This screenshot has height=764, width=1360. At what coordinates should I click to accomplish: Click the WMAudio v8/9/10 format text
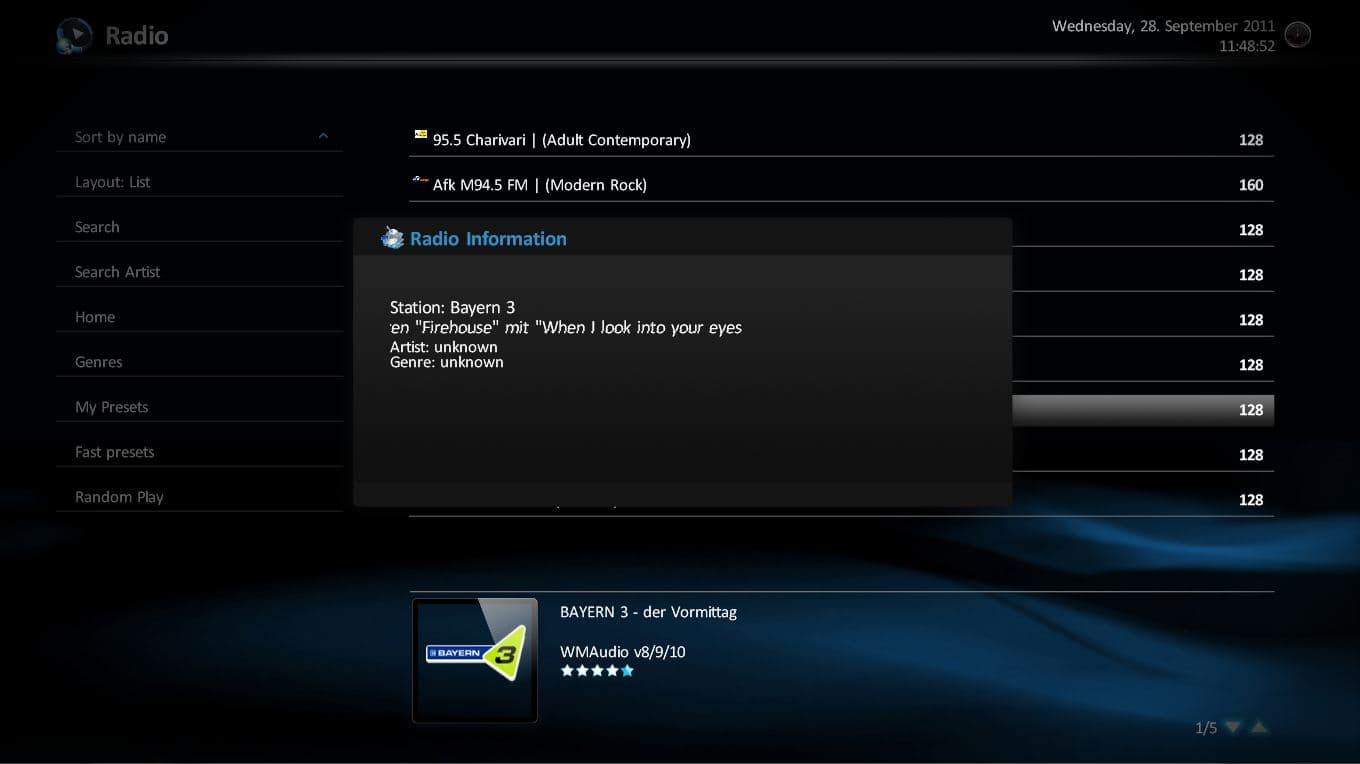tap(622, 652)
